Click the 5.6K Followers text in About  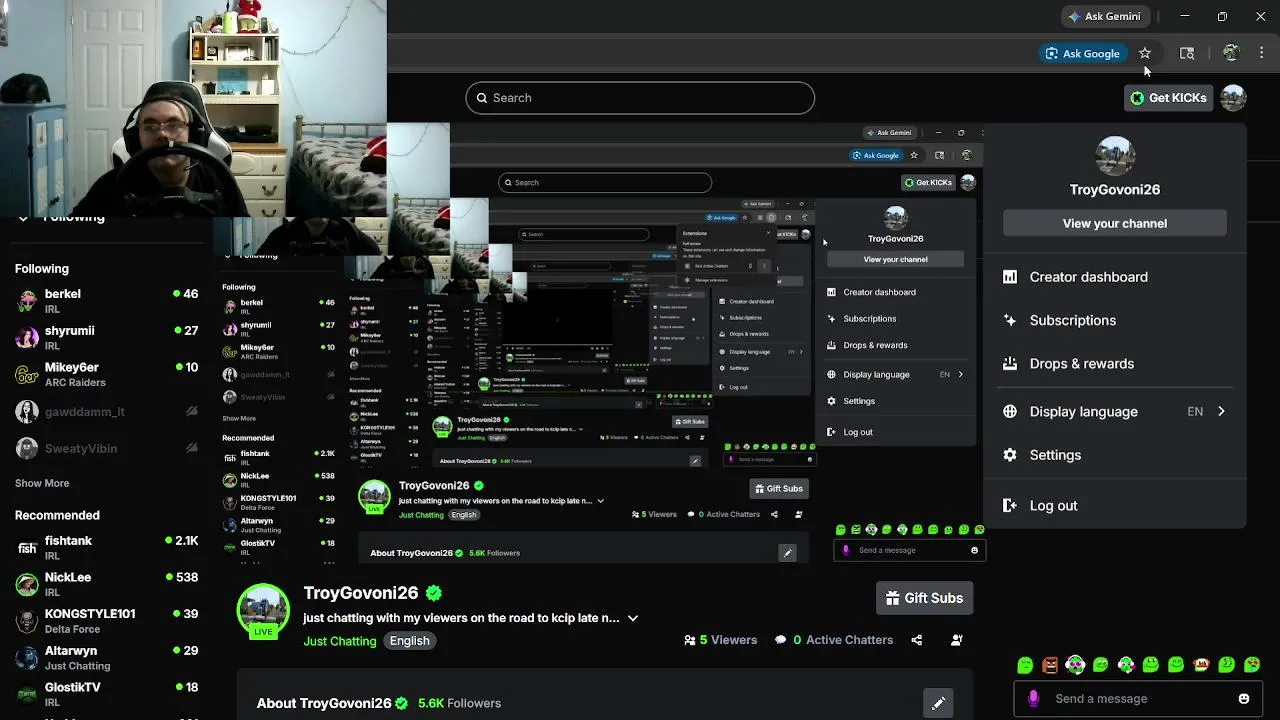click(460, 703)
